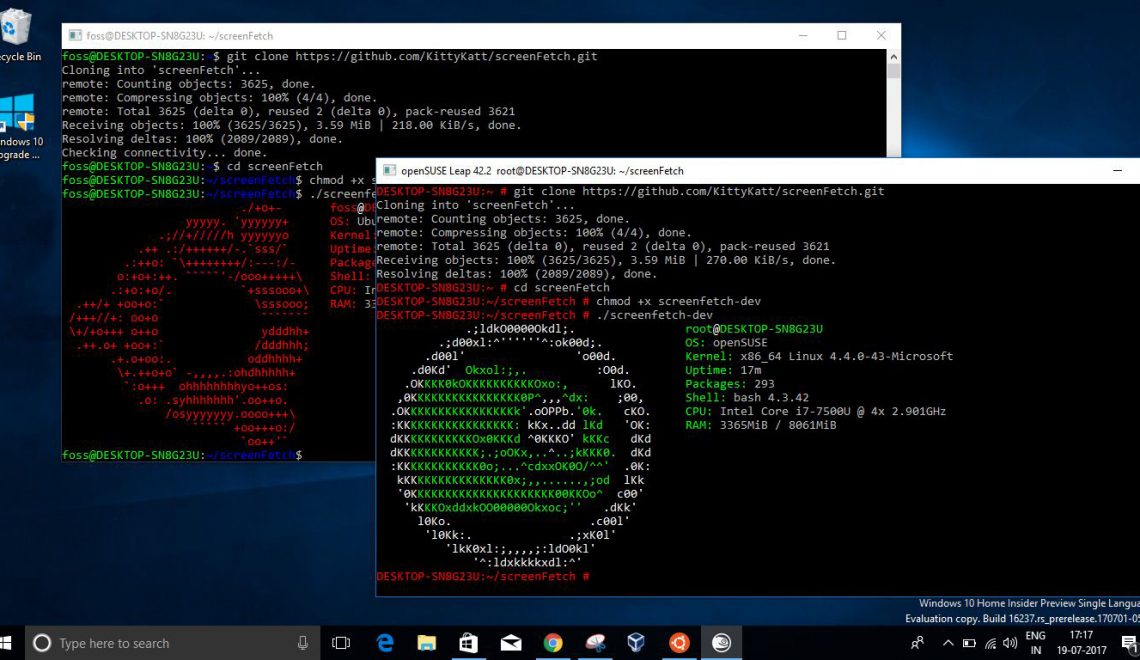Click the Ubuntu foss terminal title bar icon
The width and height of the screenshot is (1140, 660).
(x=75, y=36)
